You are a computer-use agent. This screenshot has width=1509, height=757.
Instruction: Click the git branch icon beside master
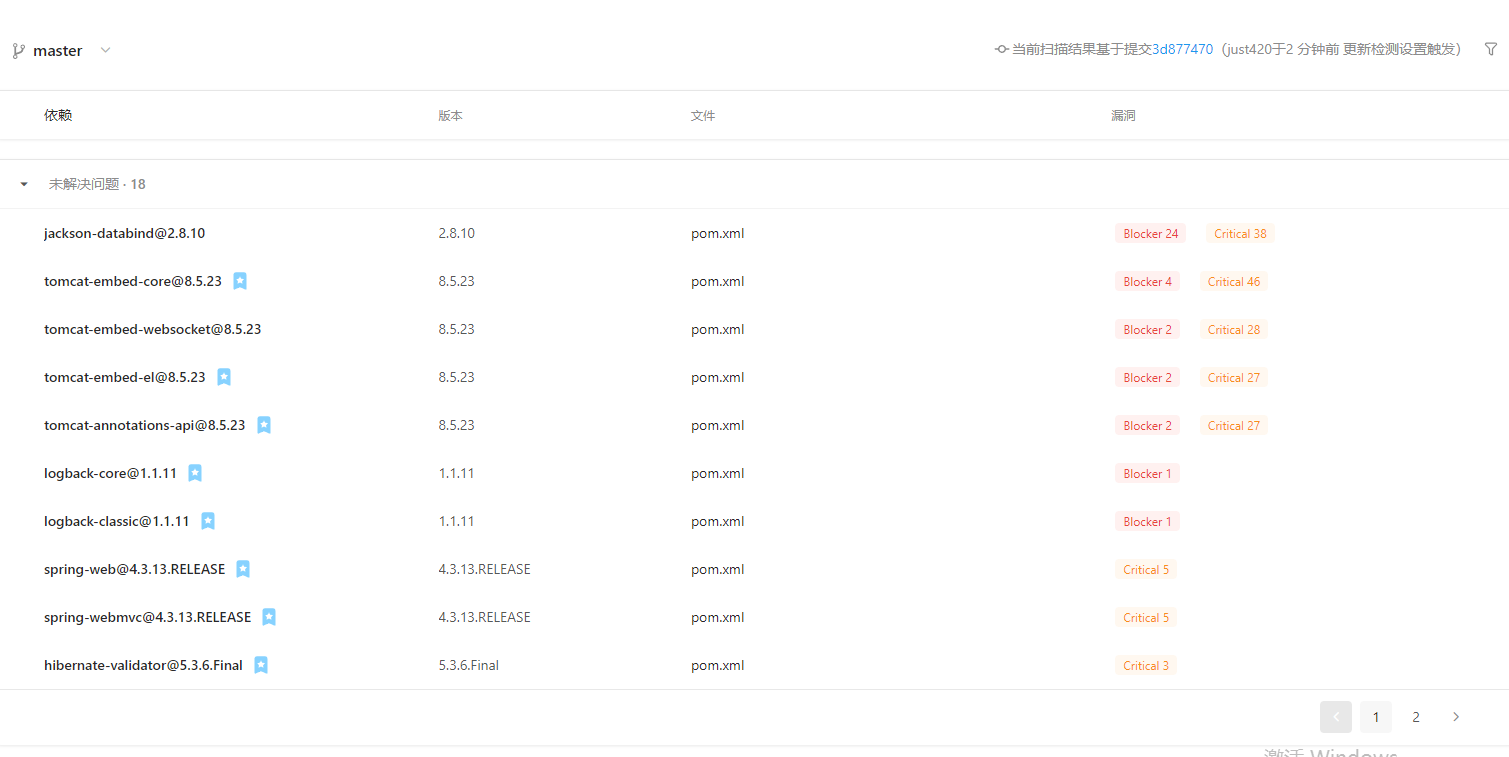[x=18, y=51]
